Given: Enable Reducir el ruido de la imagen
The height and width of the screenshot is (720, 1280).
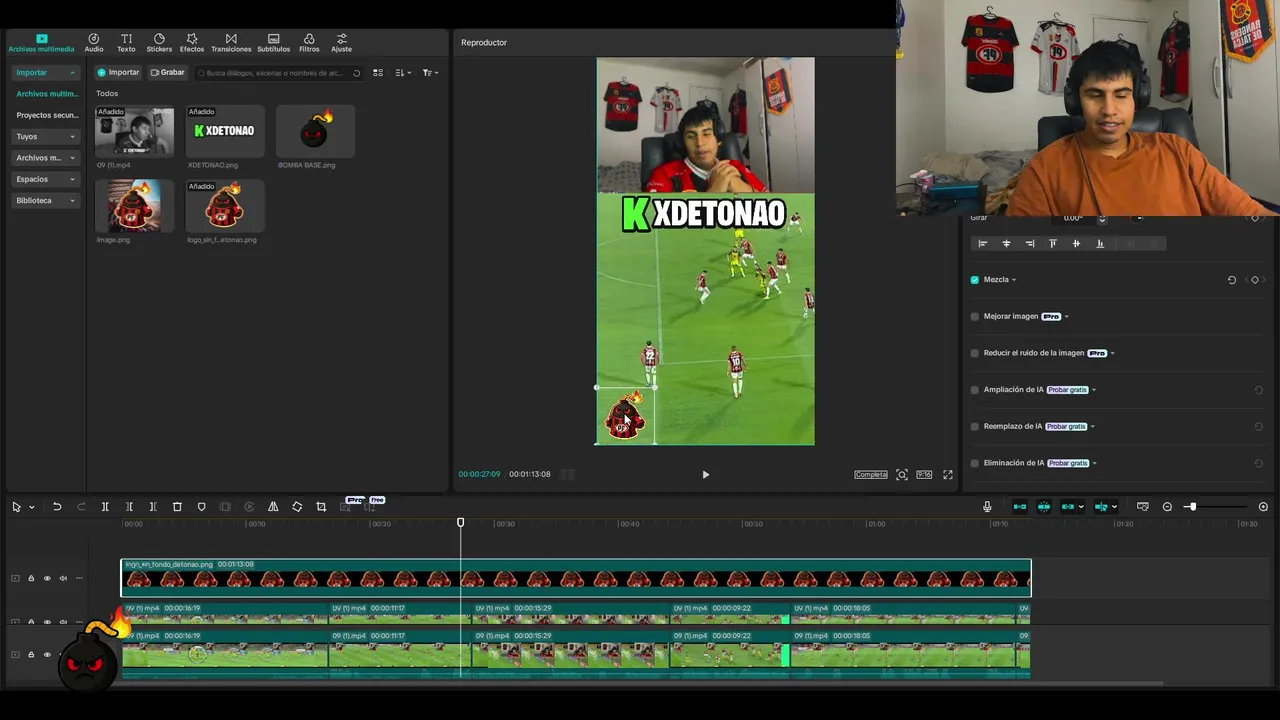Looking at the screenshot, I should (975, 353).
